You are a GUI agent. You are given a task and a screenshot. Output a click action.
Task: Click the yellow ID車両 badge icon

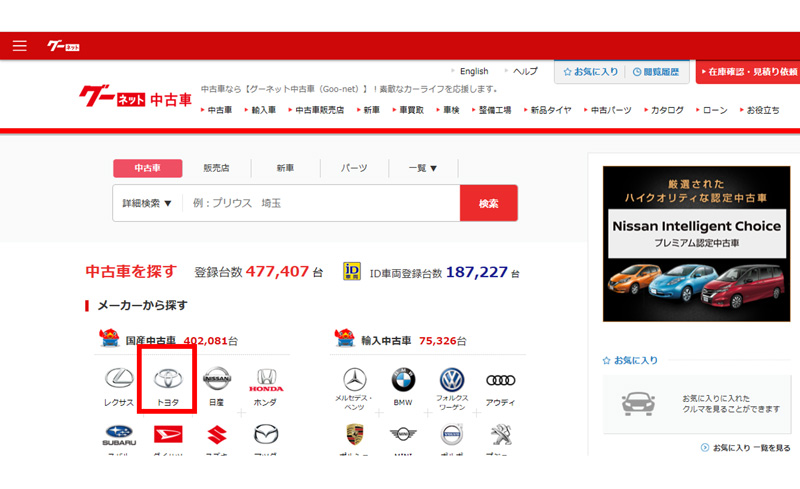click(352, 272)
